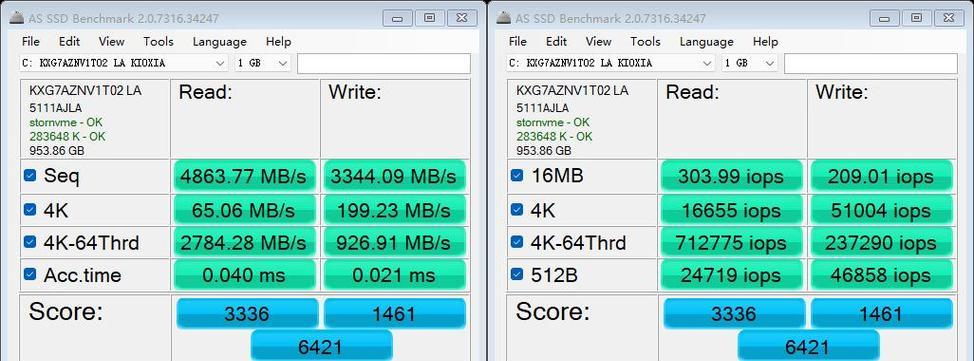Open Language menu in right window

706,42
